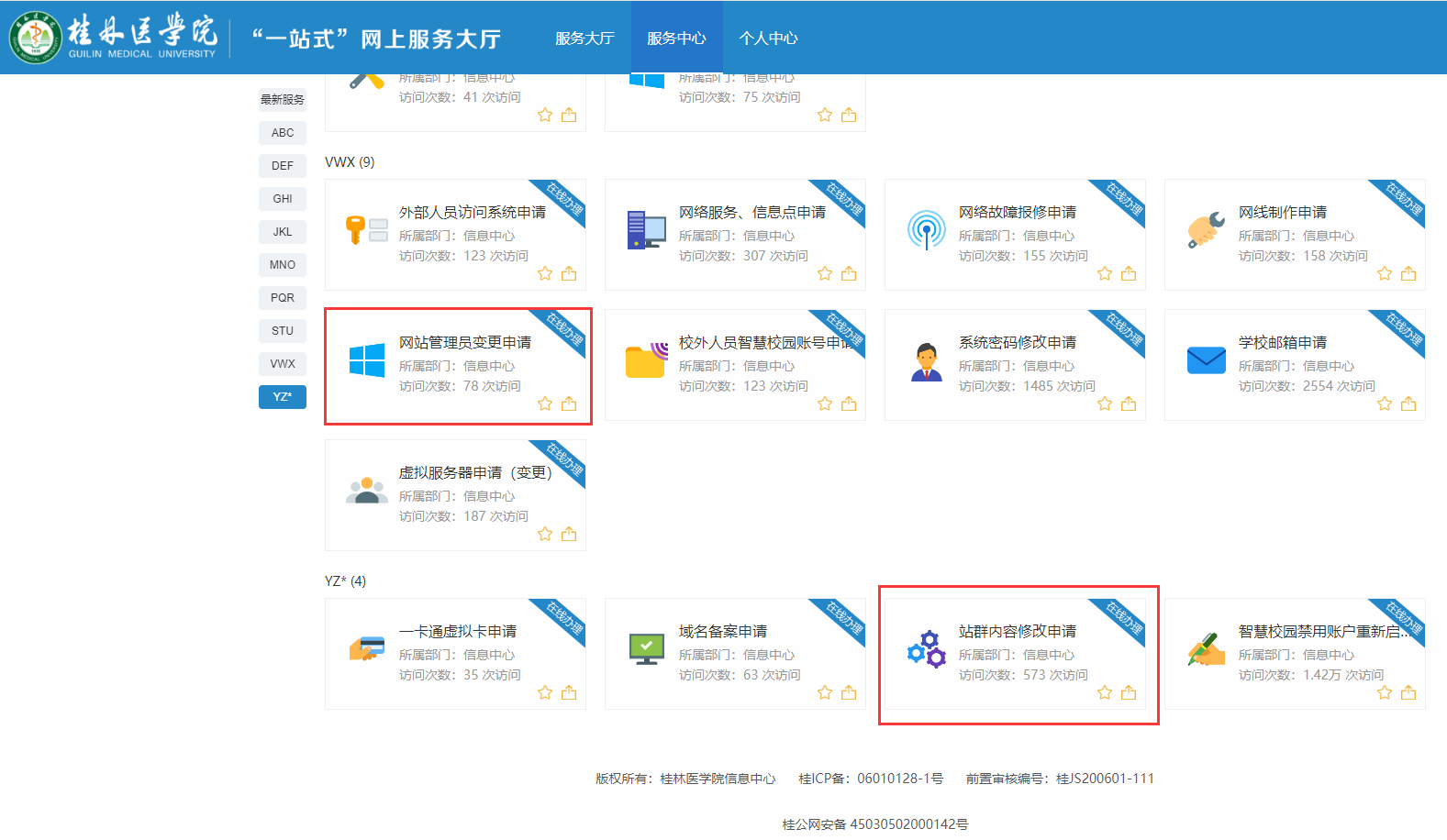Share 智慧校园禁用账户 service
The height and width of the screenshot is (840, 1447).
[1408, 692]
